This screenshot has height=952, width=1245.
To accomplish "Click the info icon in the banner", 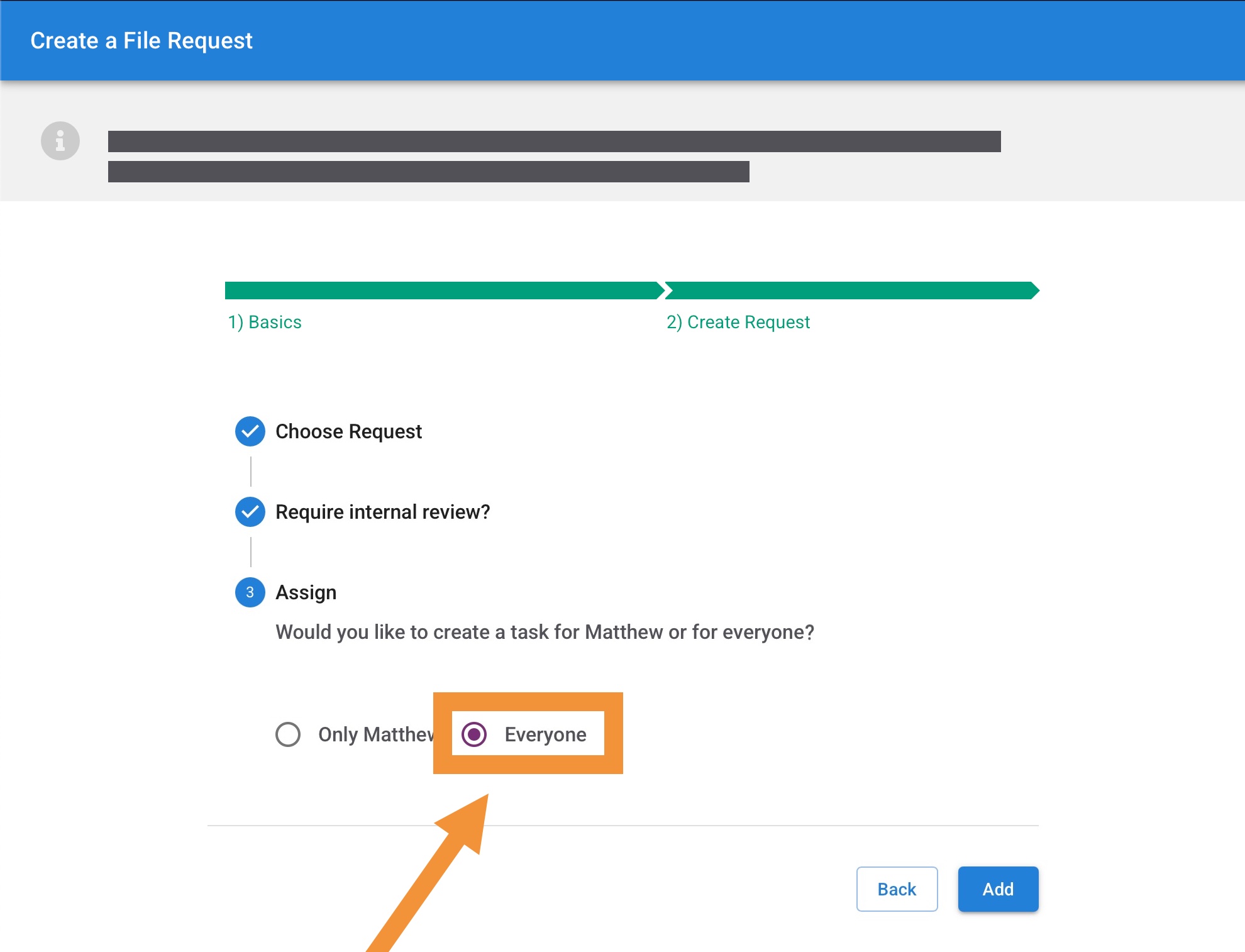I will (60, 140).
